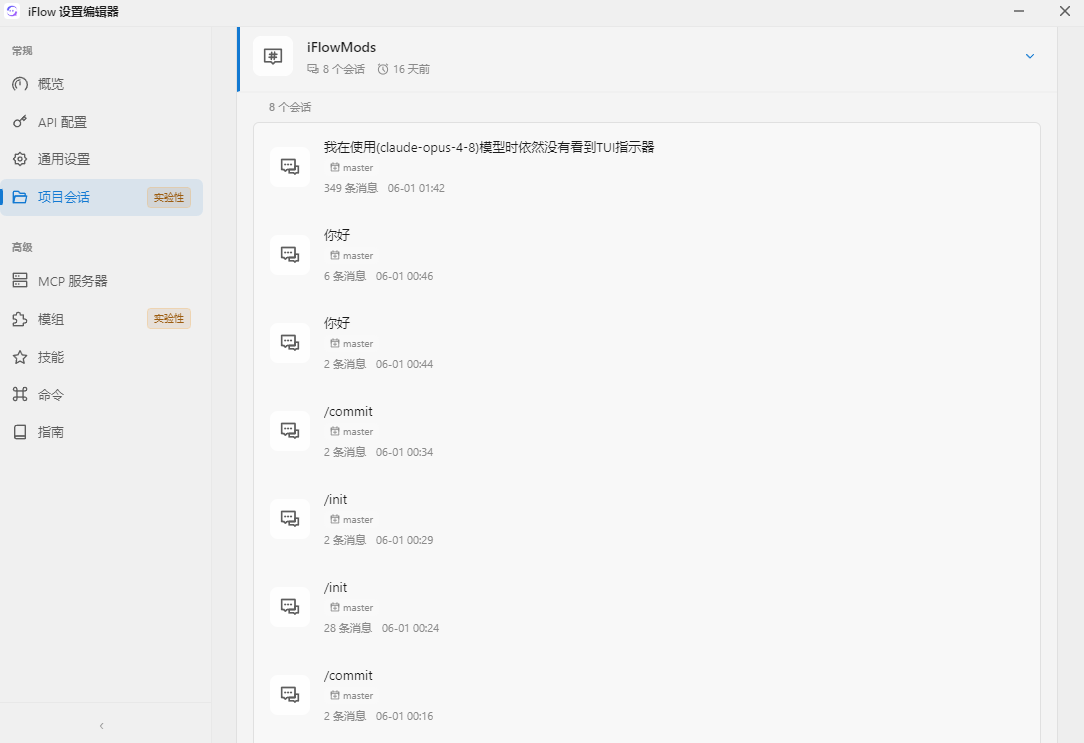Click the 349 条消息 count text
The width and height of the screenshot is (1084, 743).
coord(351,188)
